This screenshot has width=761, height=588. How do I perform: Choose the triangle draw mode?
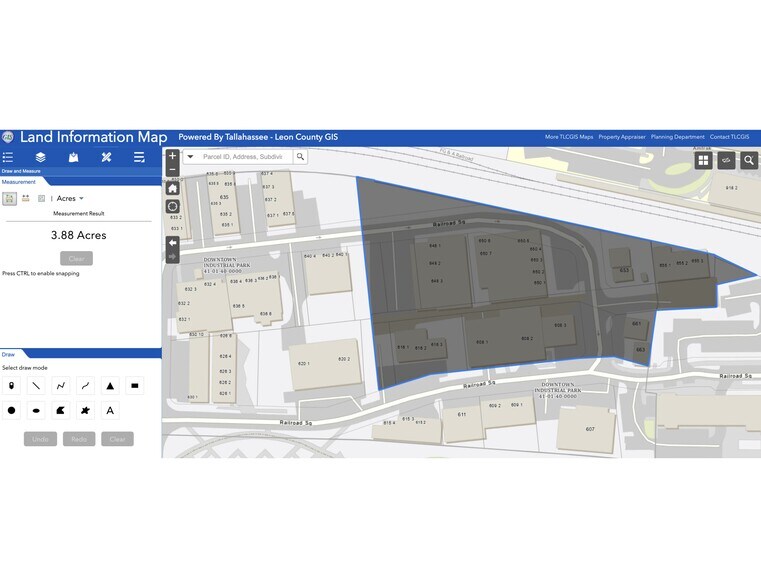coord(110,385)
